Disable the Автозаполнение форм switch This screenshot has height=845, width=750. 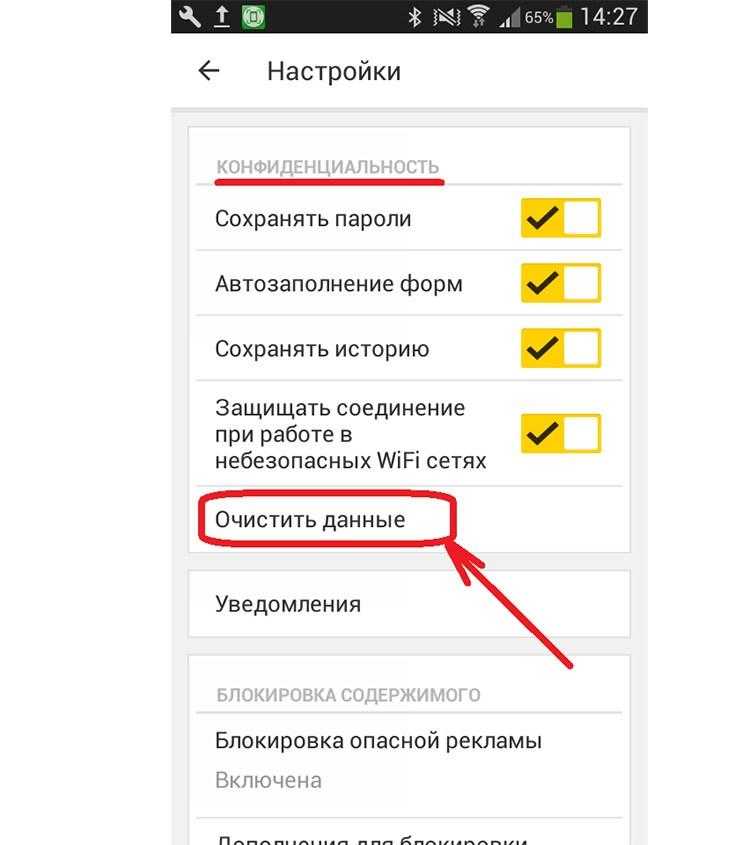(560, 283)
